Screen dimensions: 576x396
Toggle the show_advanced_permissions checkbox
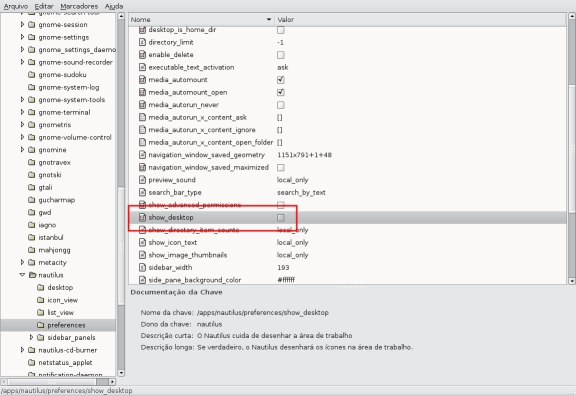point(281,205)
